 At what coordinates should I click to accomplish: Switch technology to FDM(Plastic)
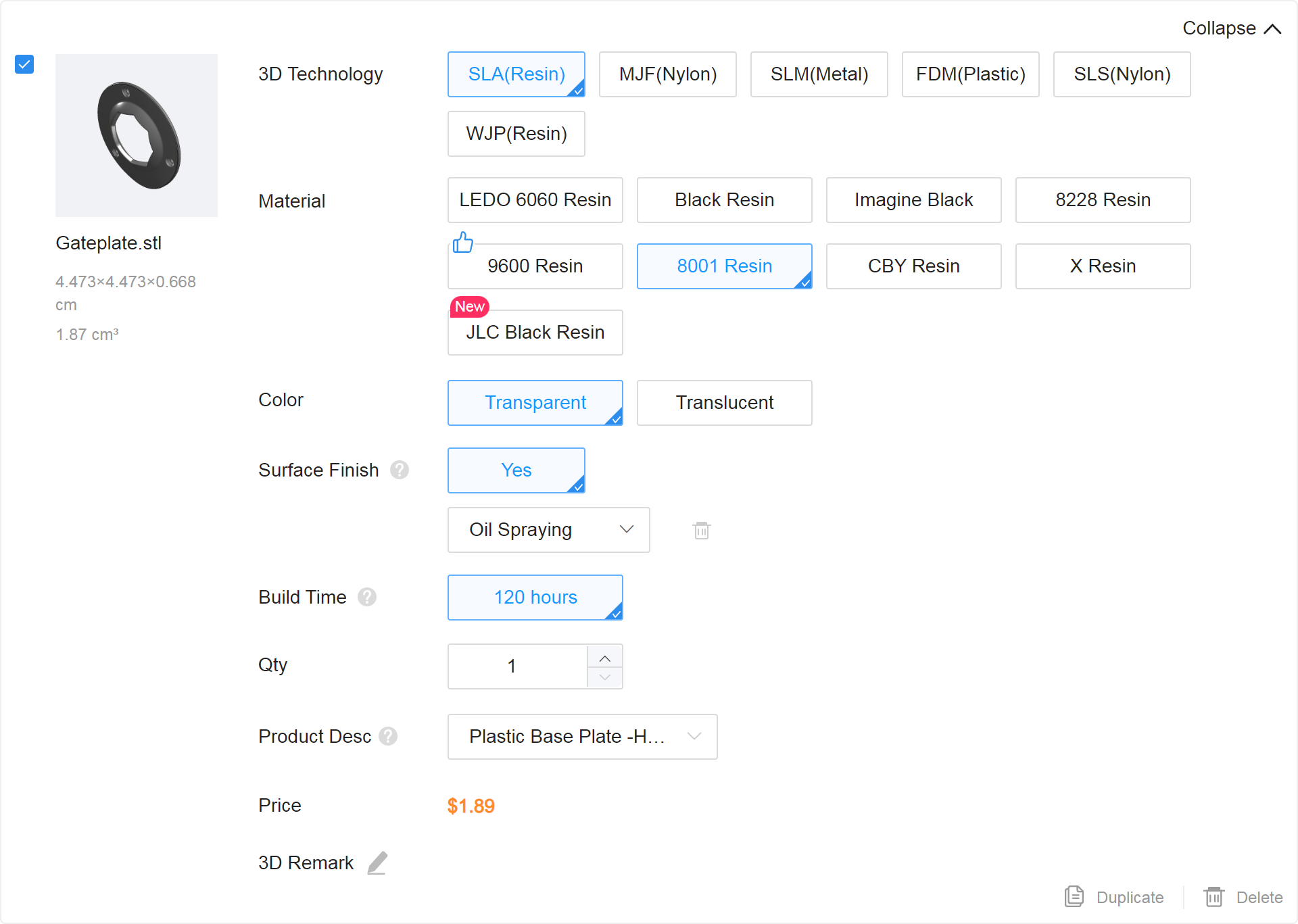(970, 74)
